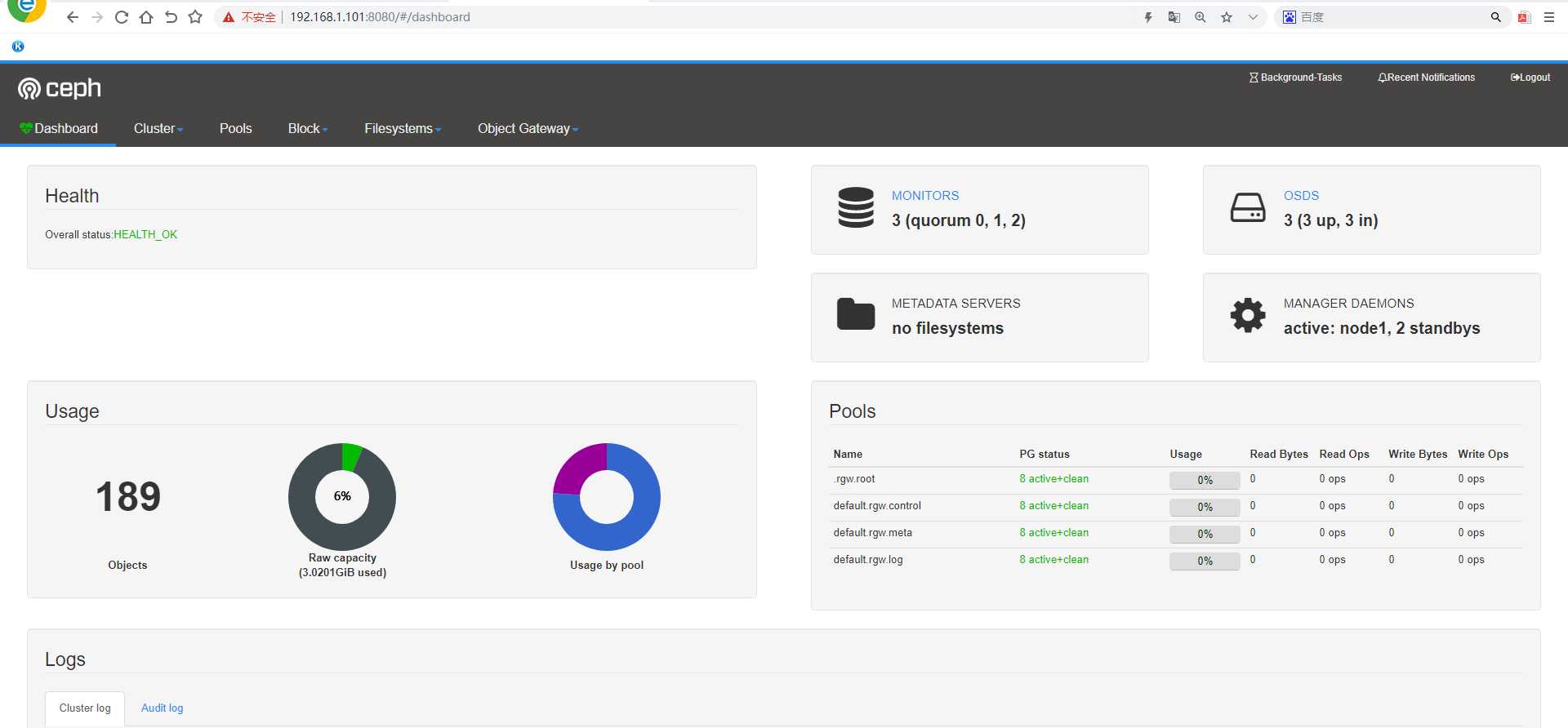The height and width of the screenshot is (728, 1568).
Task: Click the '3 (quorum 0, 1, 2)' monitors value
Action: pyautogui.click(x=959, y=220)
